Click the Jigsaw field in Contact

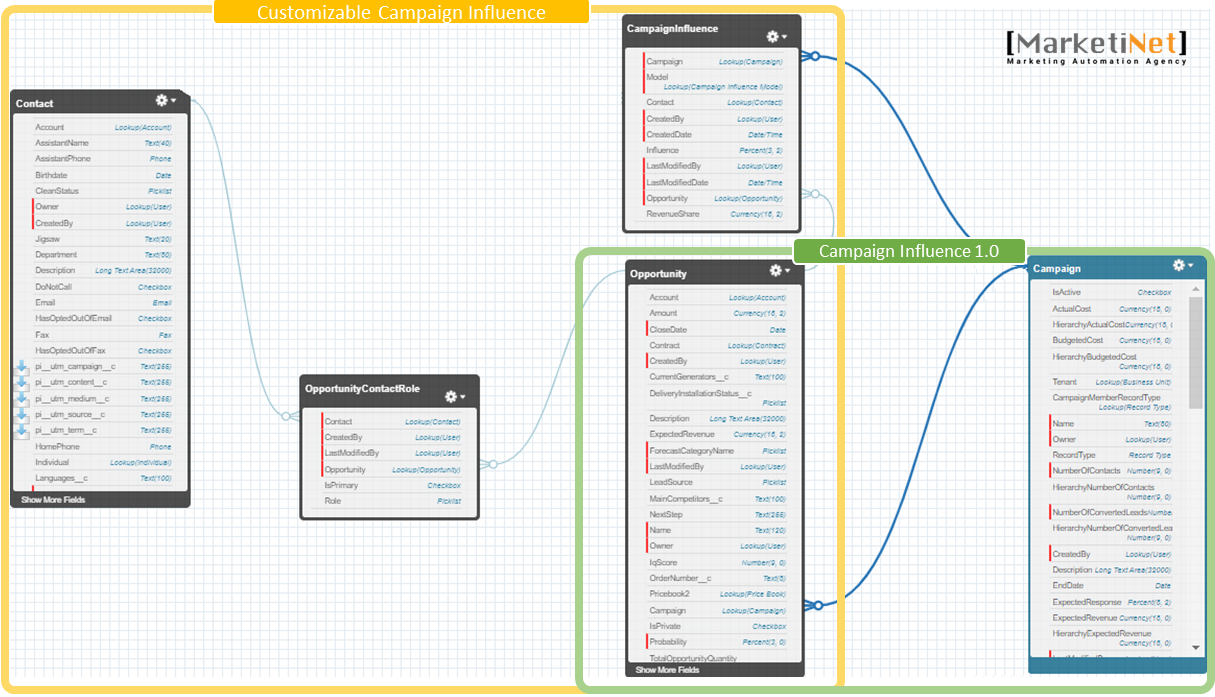[x=103, y=239]
